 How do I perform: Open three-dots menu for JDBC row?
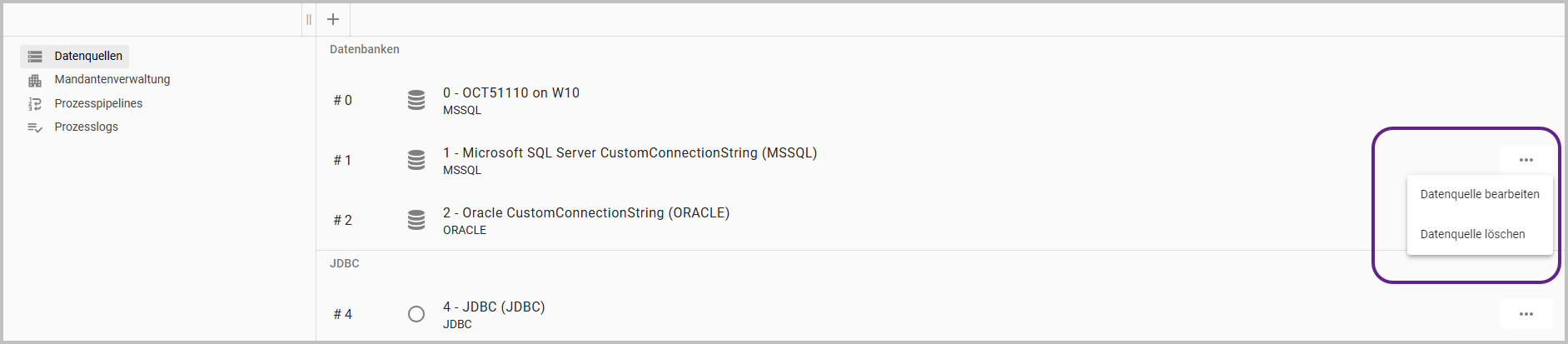(x=1526, y=314)
